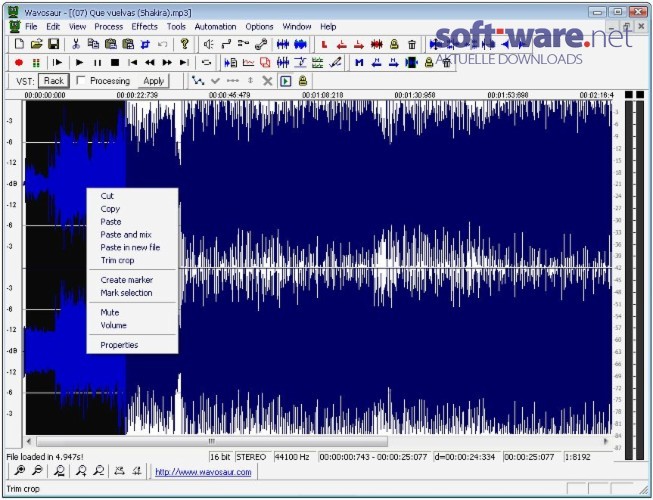Open the File menu
653x500 pixels.
(31, 27)
